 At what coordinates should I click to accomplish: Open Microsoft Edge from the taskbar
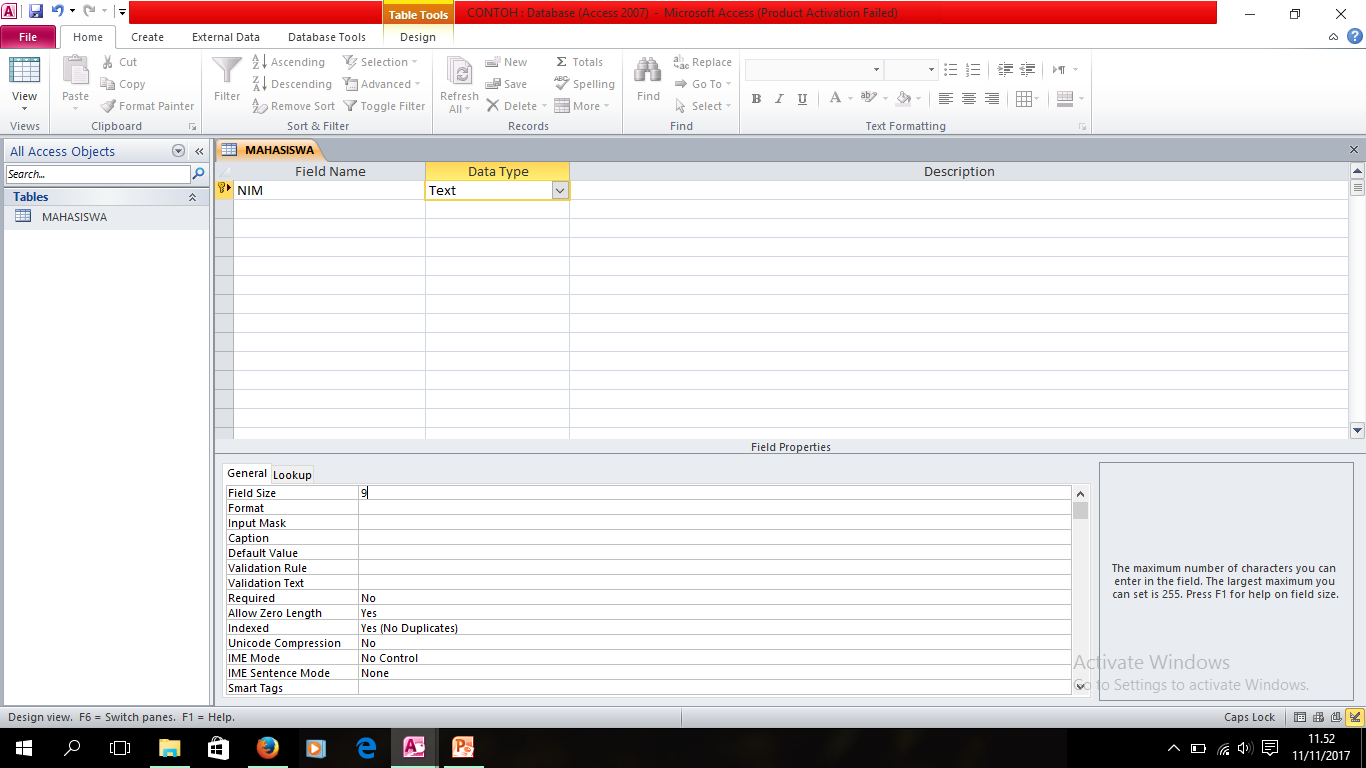coord(365,747)
